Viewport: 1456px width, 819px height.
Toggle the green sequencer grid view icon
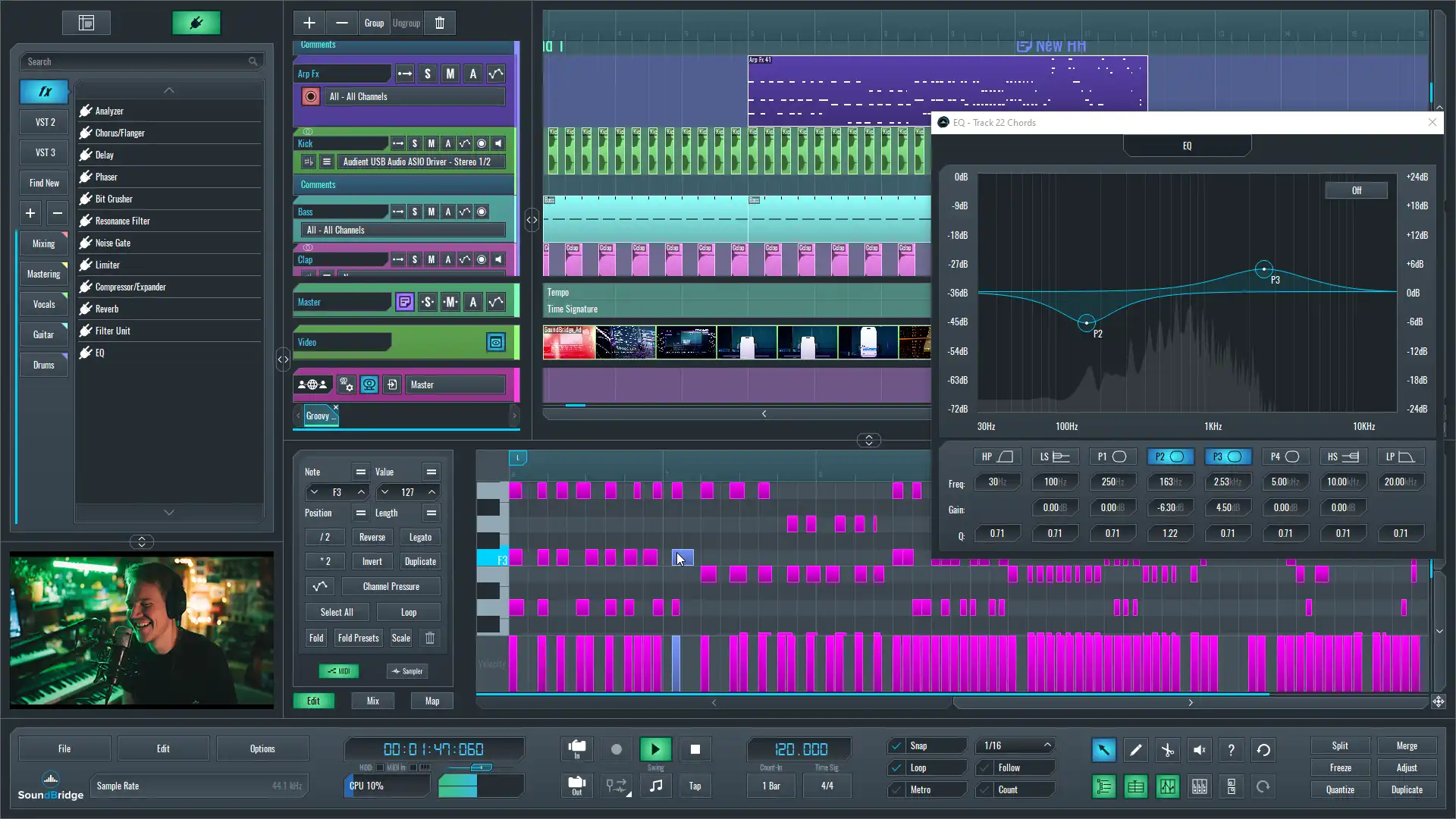point(1135,786)
